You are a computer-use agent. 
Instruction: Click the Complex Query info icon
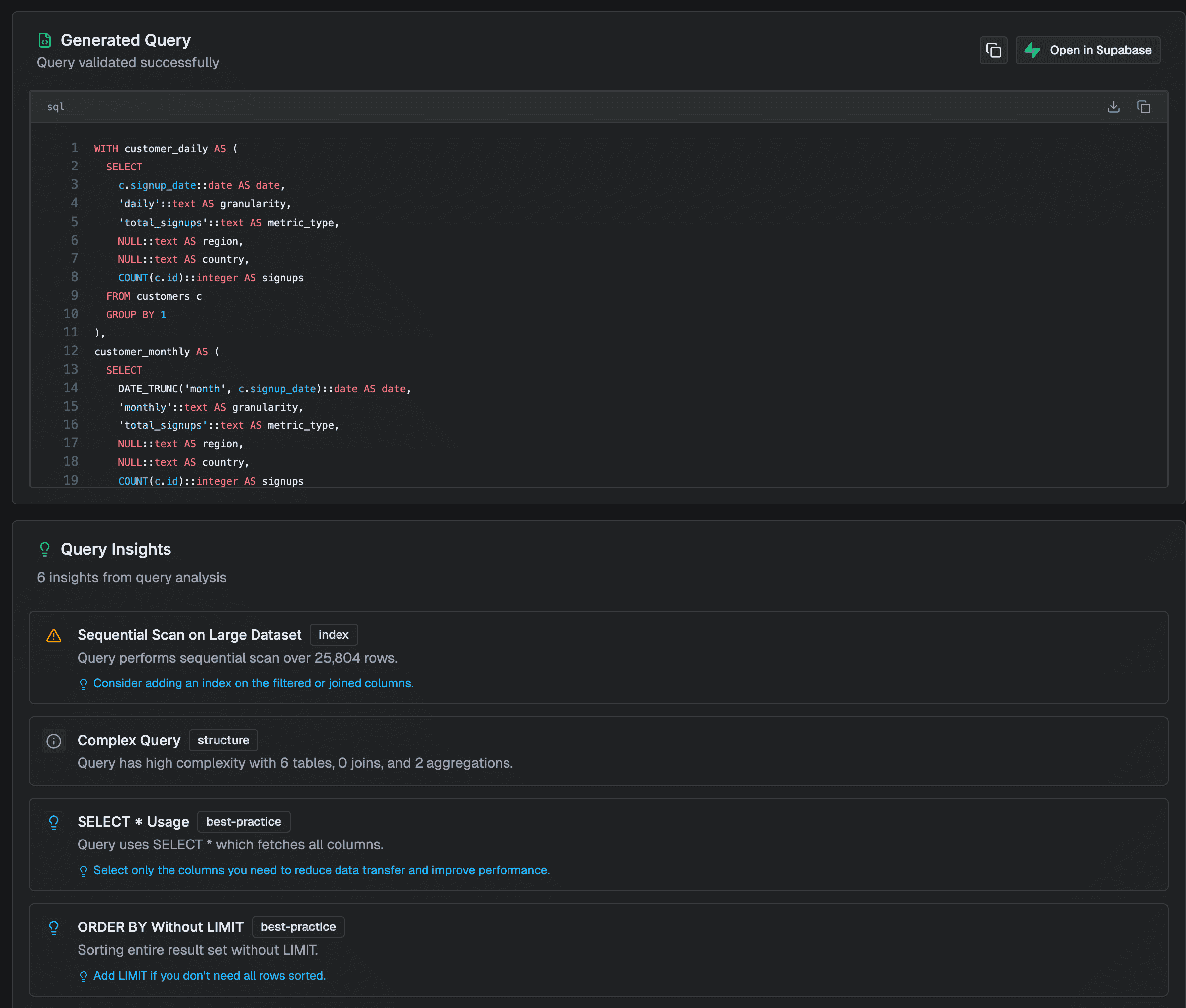[x=54, y=741]
